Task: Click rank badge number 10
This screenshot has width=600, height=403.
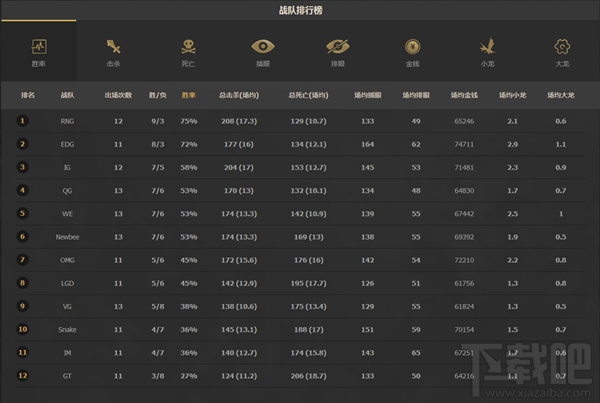Action: point(23,329)
